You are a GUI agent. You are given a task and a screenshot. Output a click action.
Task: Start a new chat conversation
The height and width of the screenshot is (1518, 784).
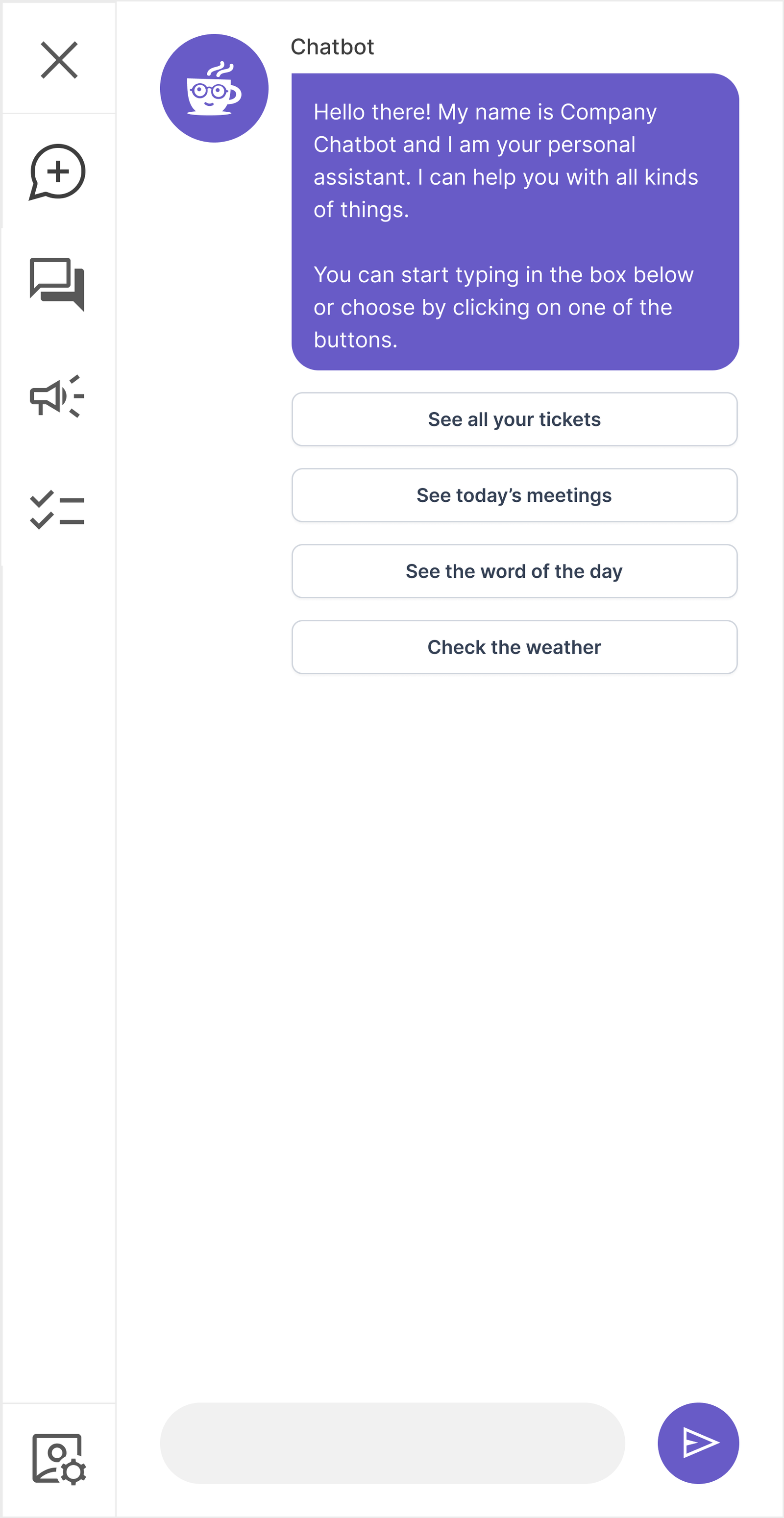58,172
